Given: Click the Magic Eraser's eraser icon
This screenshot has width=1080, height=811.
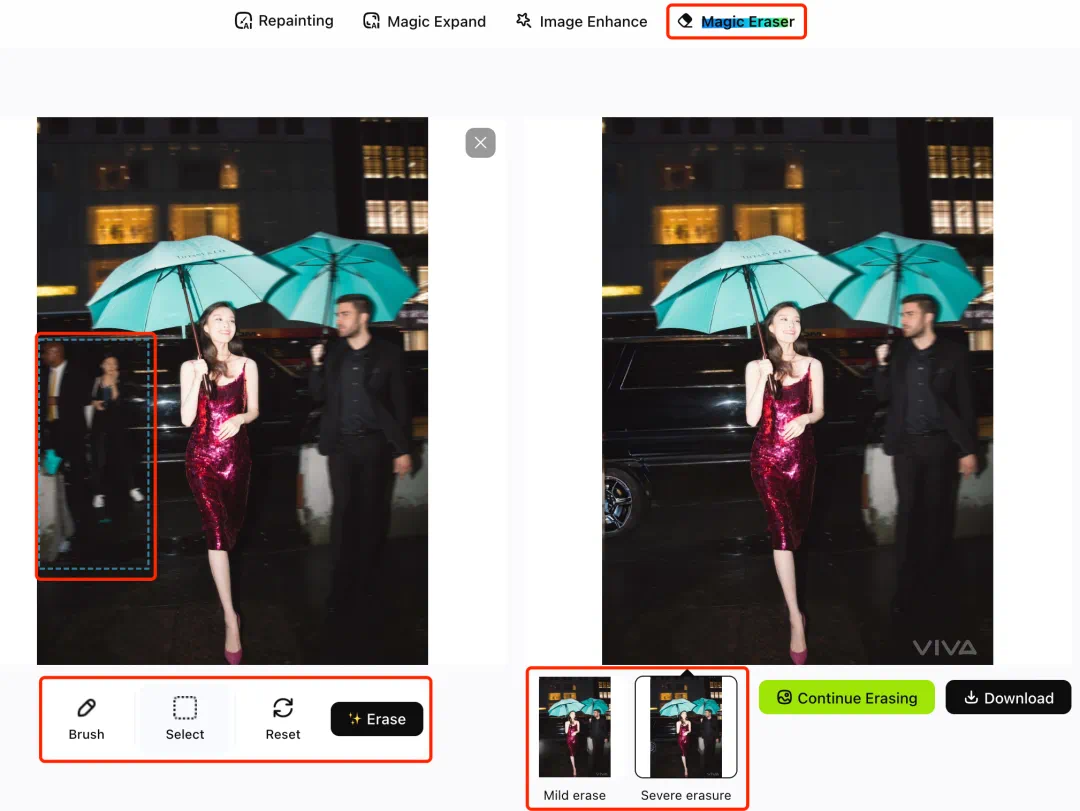Looking at the screenshot, I should [685, 21].
